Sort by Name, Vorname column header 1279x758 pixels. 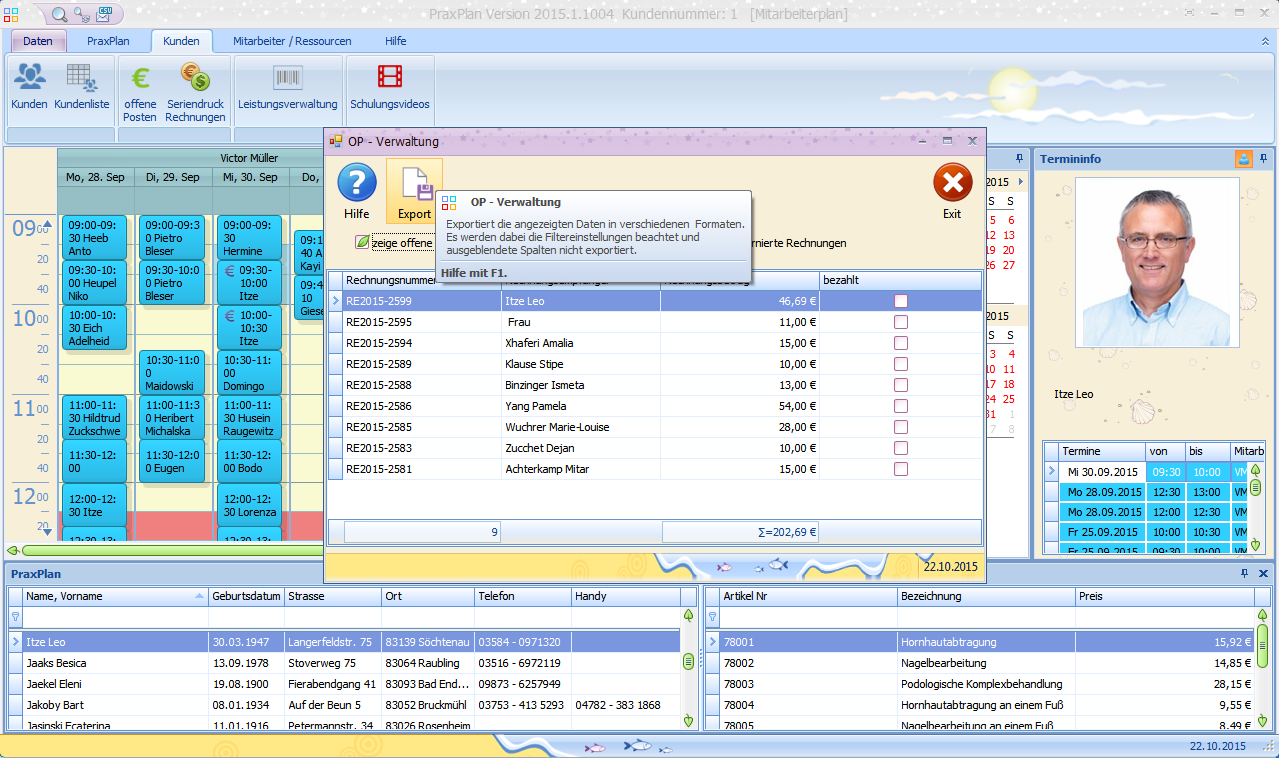(115, 596)
